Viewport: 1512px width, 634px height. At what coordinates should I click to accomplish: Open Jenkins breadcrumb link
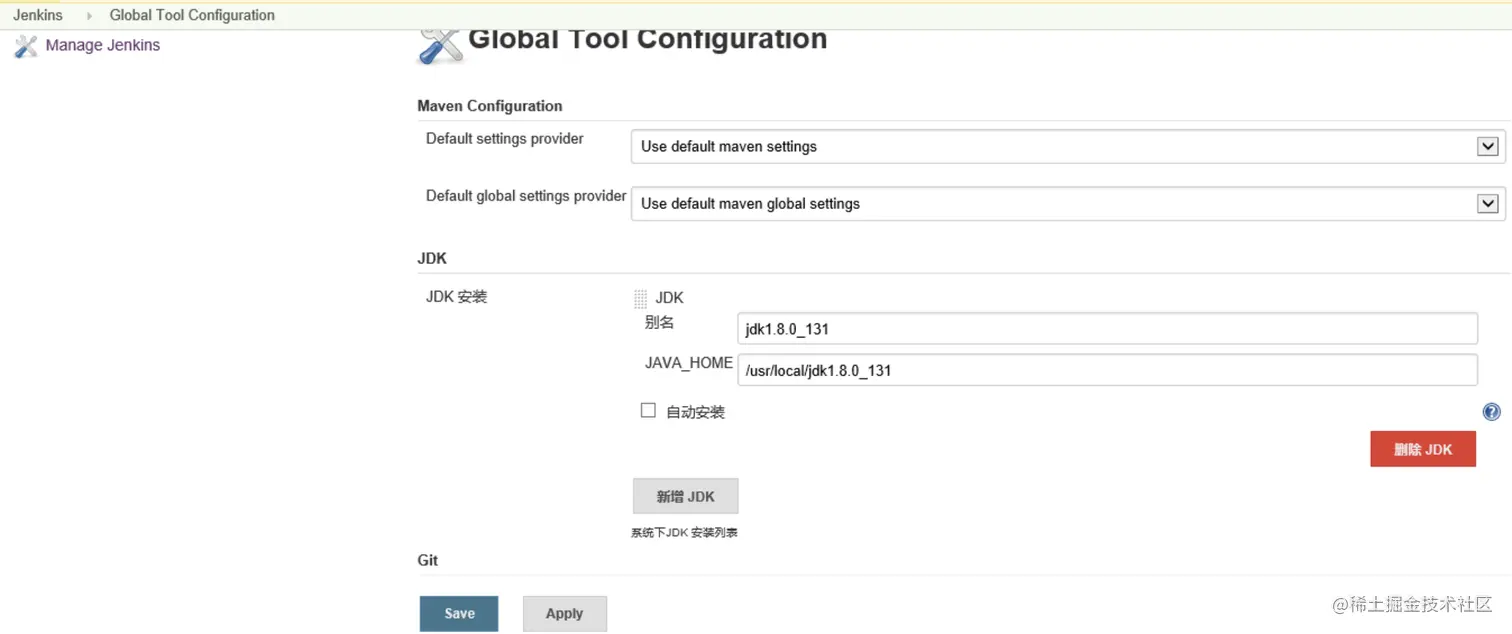click(38, 15)
